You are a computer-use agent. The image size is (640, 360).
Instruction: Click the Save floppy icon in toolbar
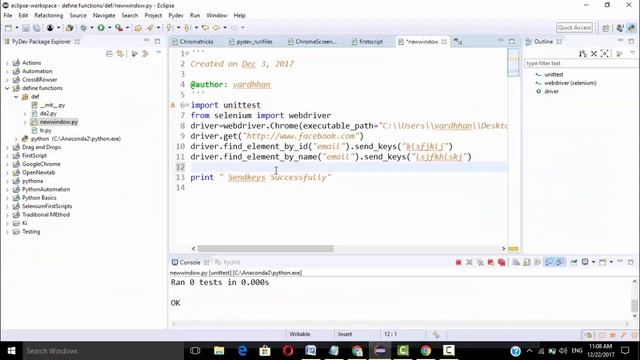click(x=26, y=28)
